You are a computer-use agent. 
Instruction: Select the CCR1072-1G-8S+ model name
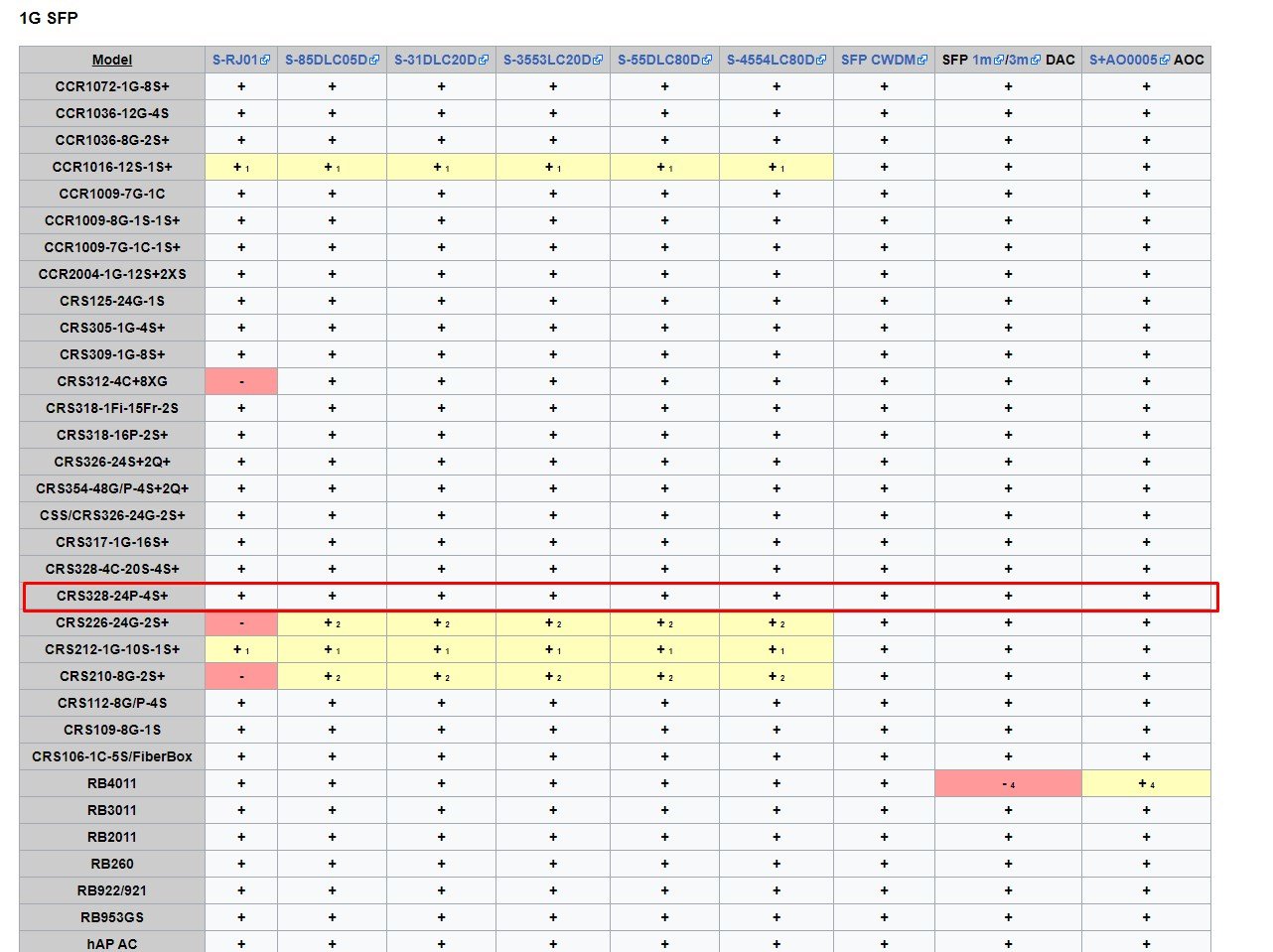coord(112,86)
